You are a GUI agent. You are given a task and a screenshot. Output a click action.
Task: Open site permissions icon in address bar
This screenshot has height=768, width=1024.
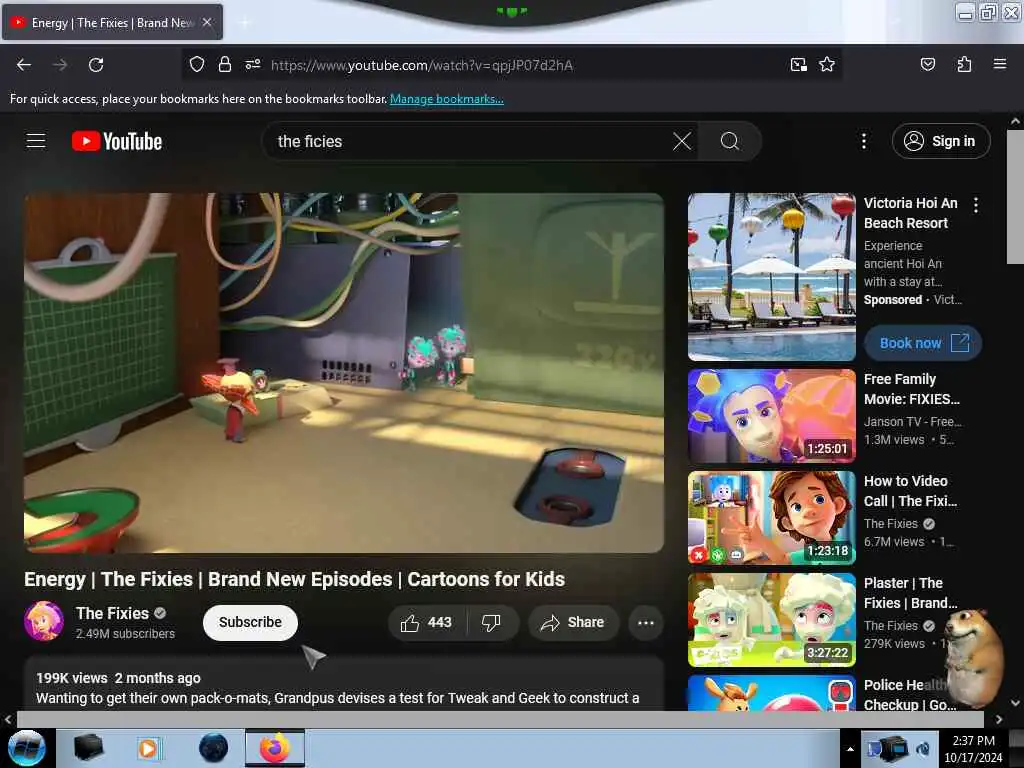253,64
